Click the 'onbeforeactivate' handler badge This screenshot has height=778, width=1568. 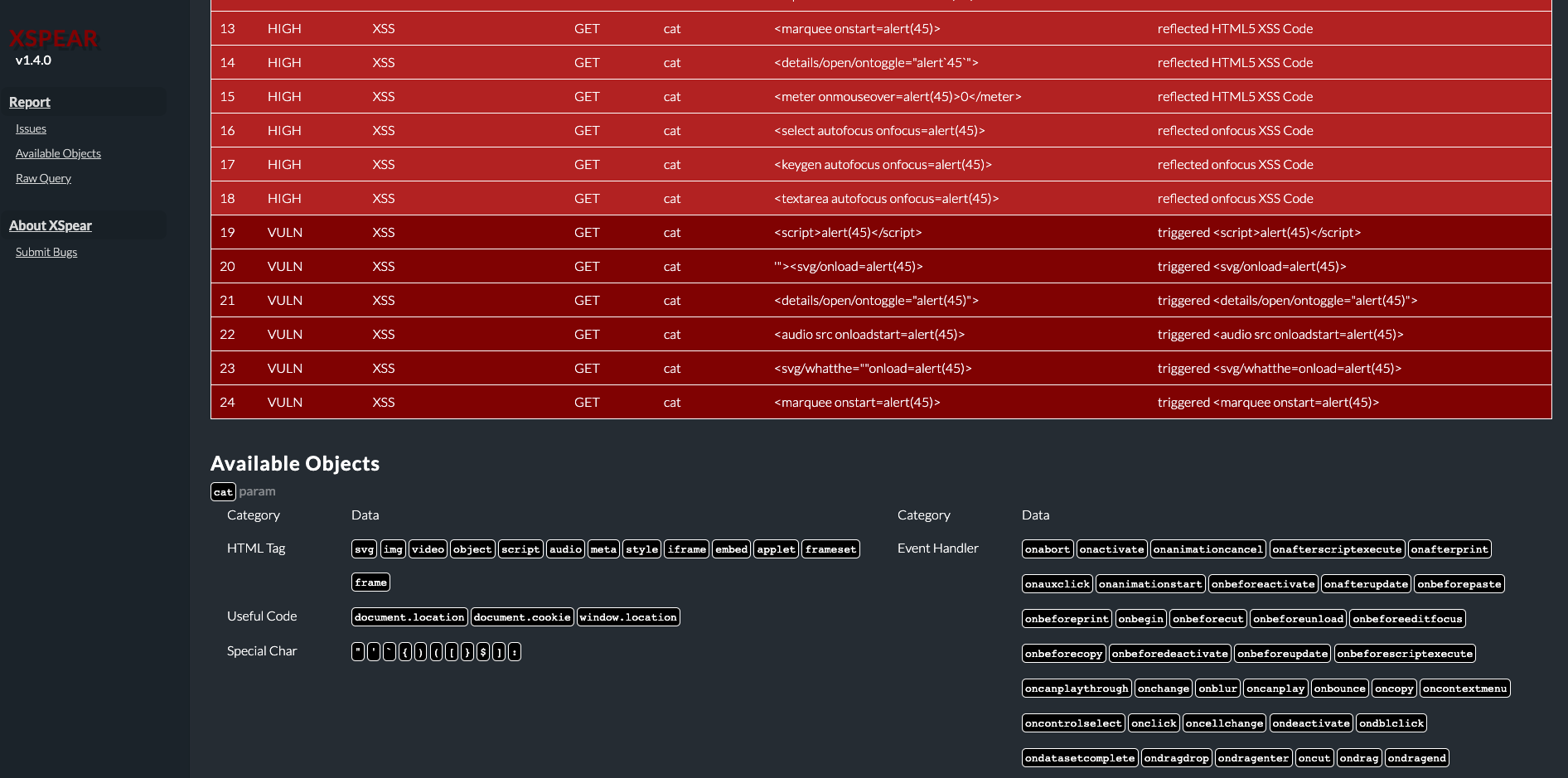point(1263,584)
